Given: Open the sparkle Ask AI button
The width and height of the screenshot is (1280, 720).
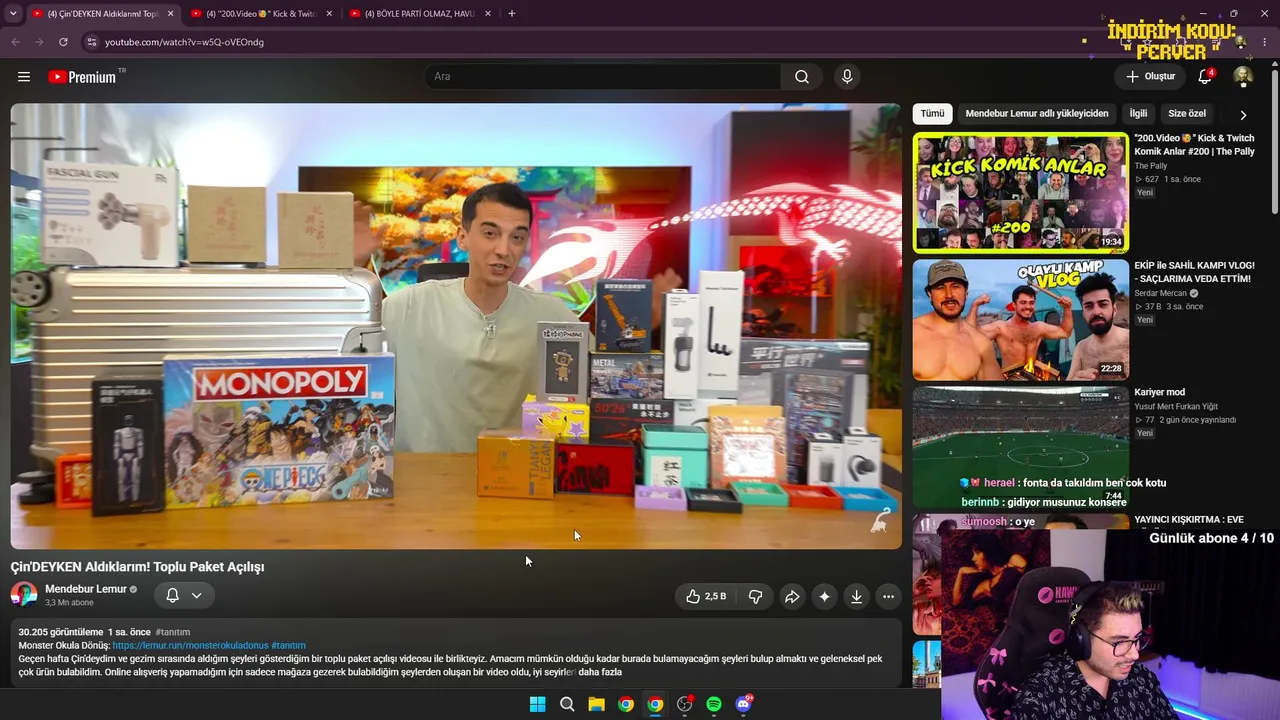Looking at the screenshot, I should pos(824,597).
